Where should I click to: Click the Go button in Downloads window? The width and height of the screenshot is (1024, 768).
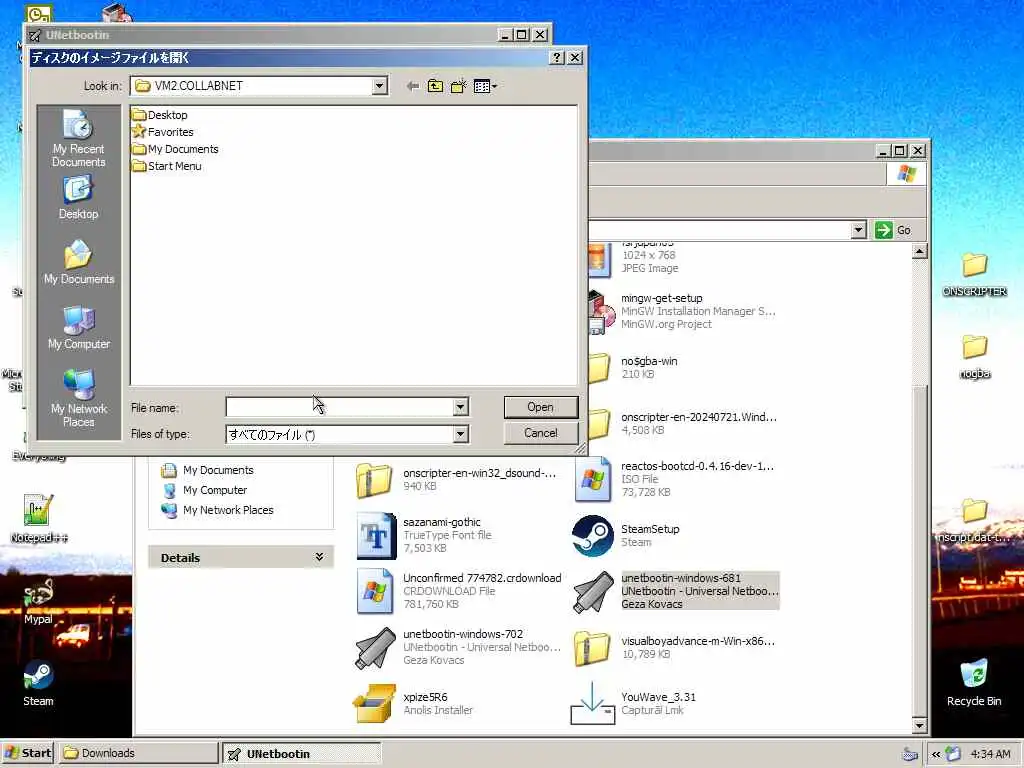893,230
